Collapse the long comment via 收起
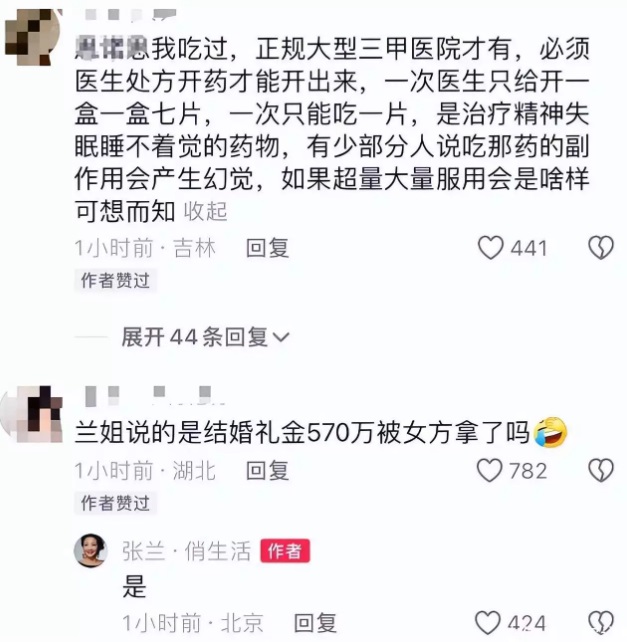This screenshot has height=642, width=627. [206, 212]
